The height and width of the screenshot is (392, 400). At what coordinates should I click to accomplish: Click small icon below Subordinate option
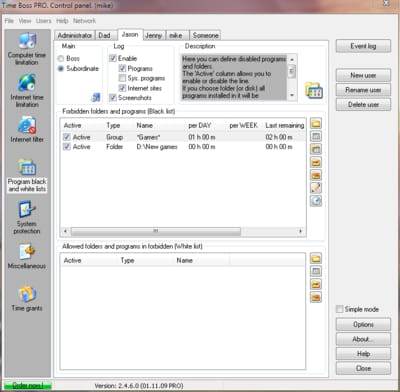[96, 98]
